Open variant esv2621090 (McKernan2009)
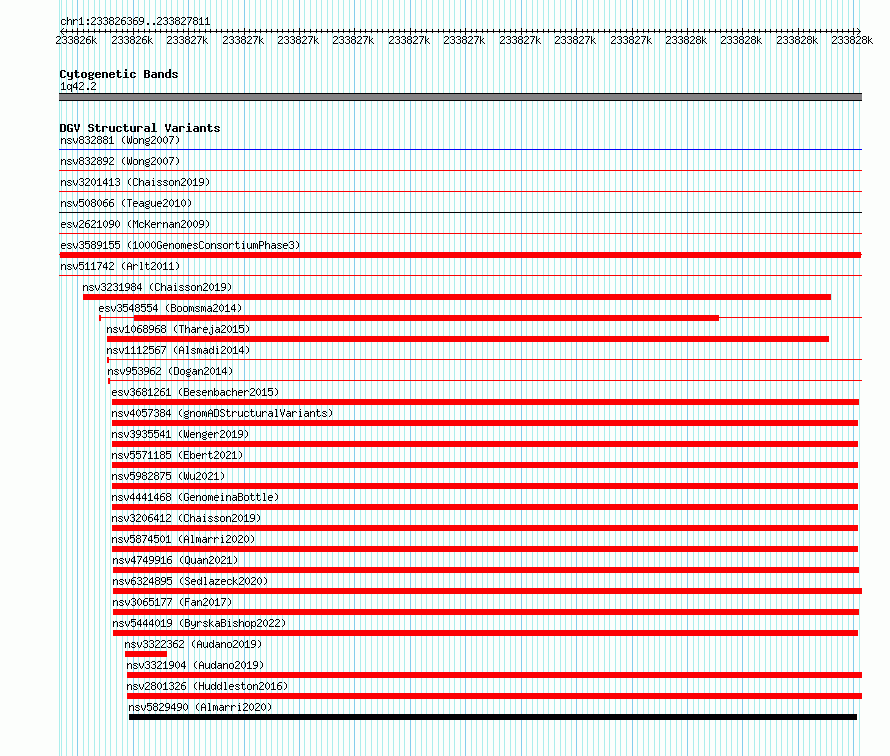Viewport: 890px width, 756px height. click(x=135, y=224)
